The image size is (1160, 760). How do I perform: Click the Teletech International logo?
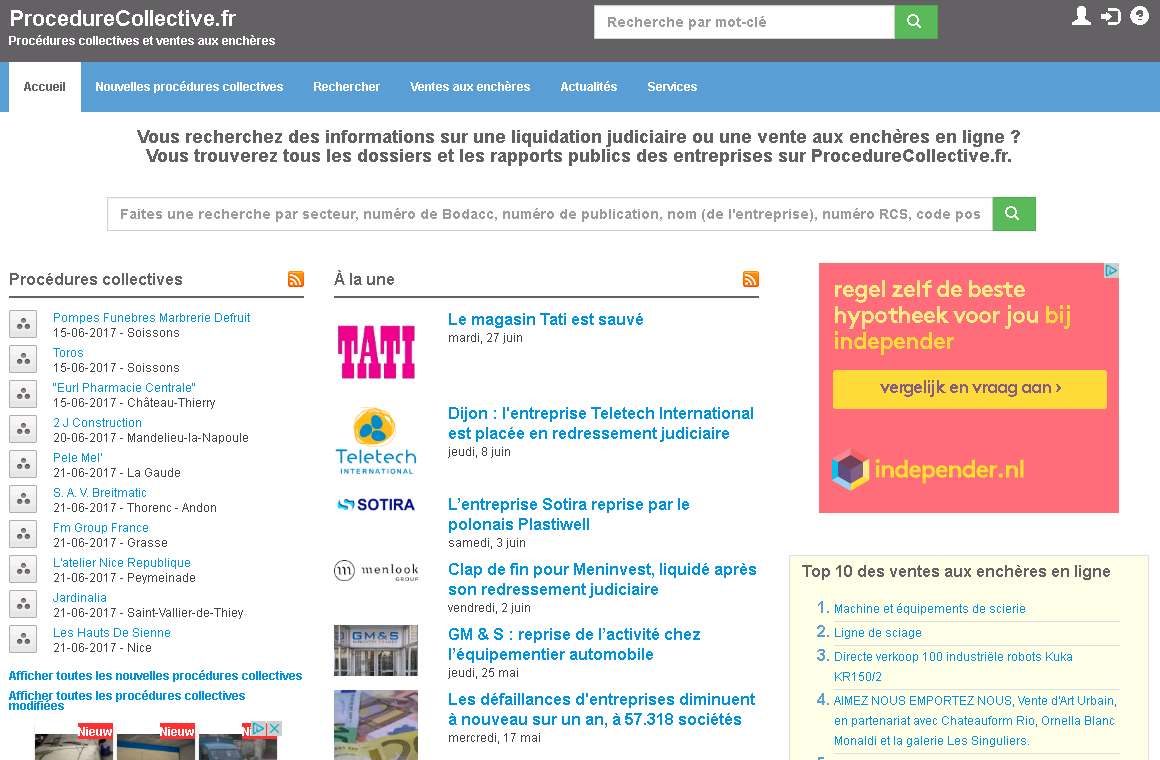click(x=376, y=441)
